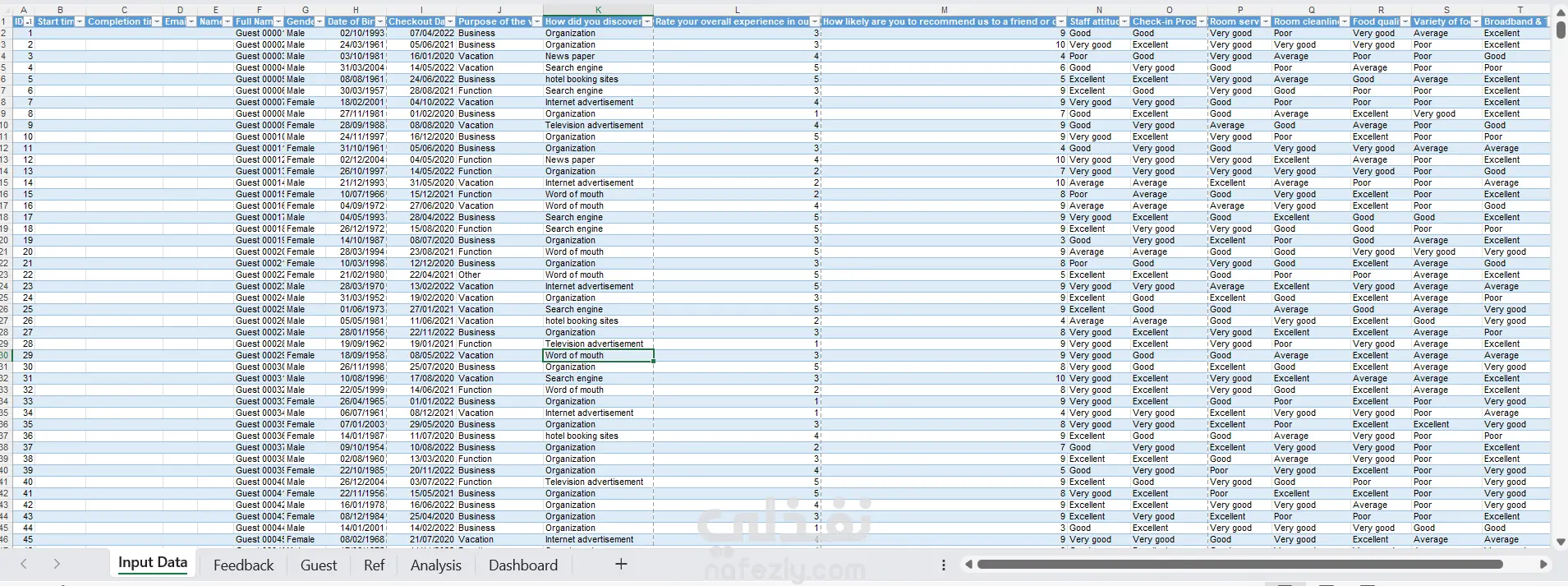Open the Checkout Date filter dropdown
The height and width of the screenshot is (586, 1568).
tap(451, 21)
